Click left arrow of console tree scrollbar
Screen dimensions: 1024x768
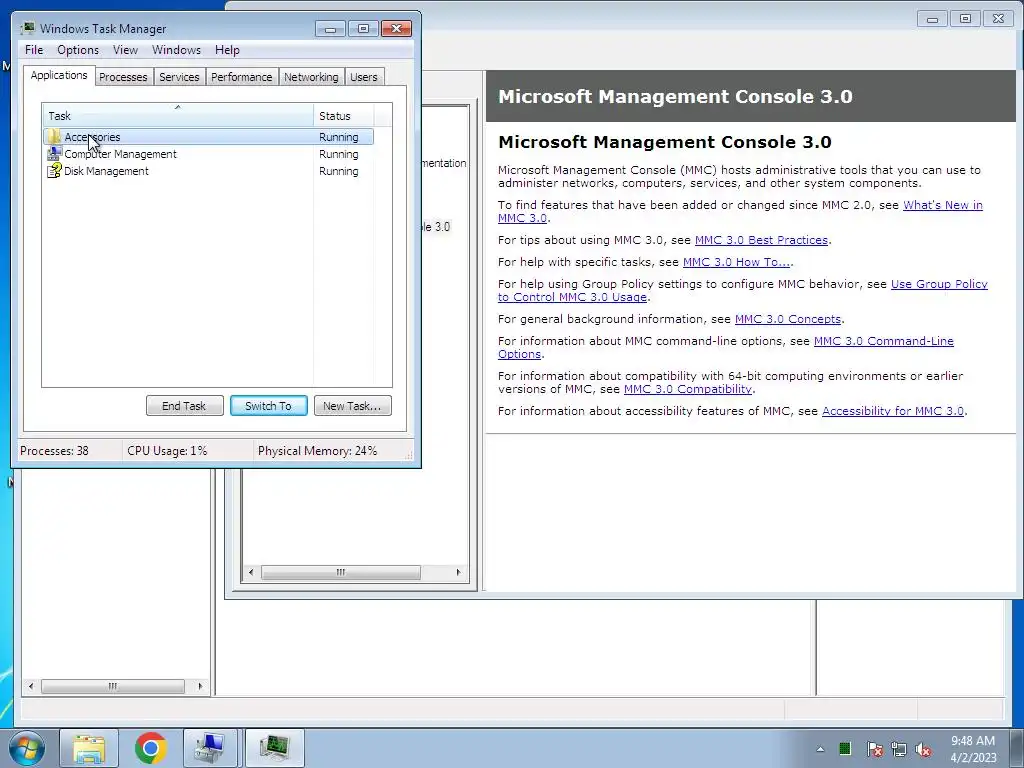[31, 686]
